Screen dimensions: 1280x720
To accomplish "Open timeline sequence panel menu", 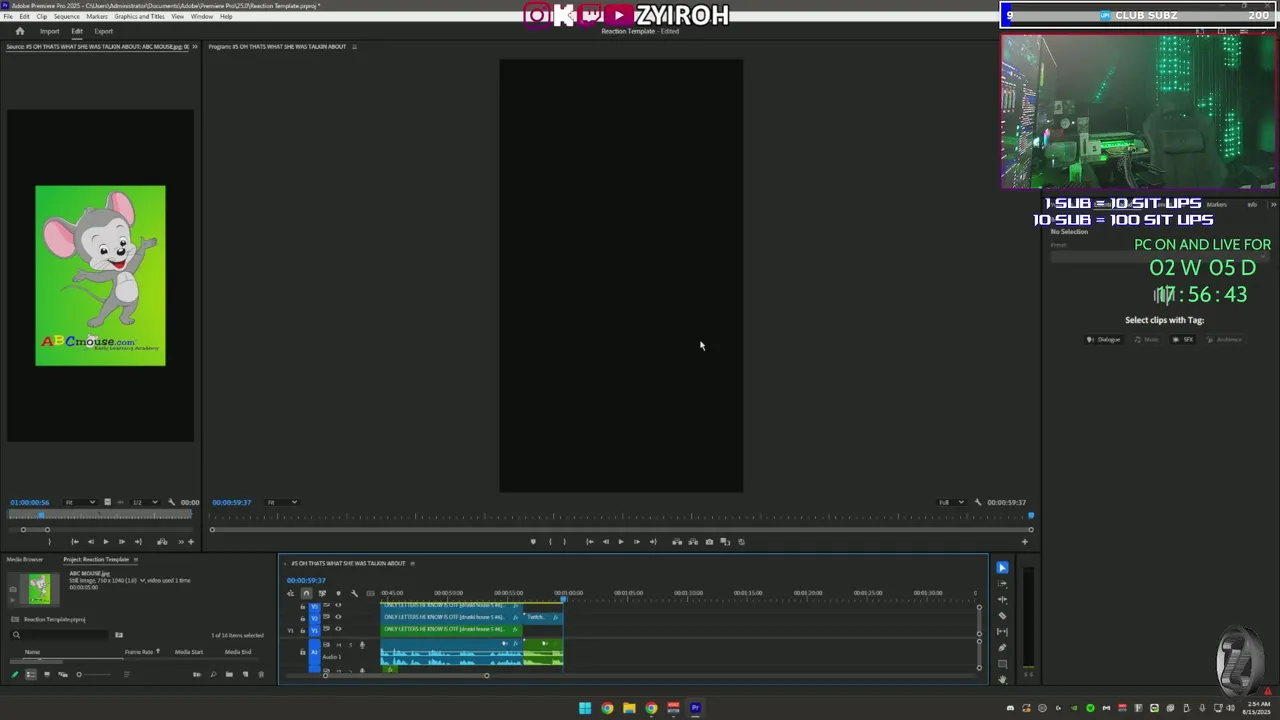I will click(x=412, y=563).
